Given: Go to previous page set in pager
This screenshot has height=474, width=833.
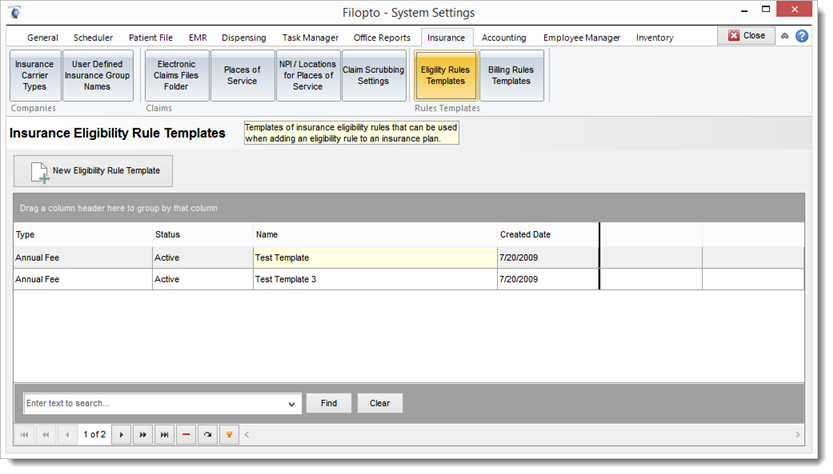Looking at the screenshot, I should point(46,435).
